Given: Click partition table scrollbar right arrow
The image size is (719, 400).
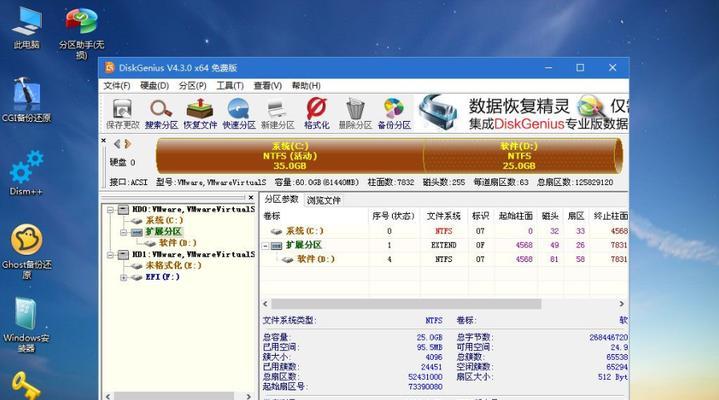Looking at the screenshot, I should point(622,304).
